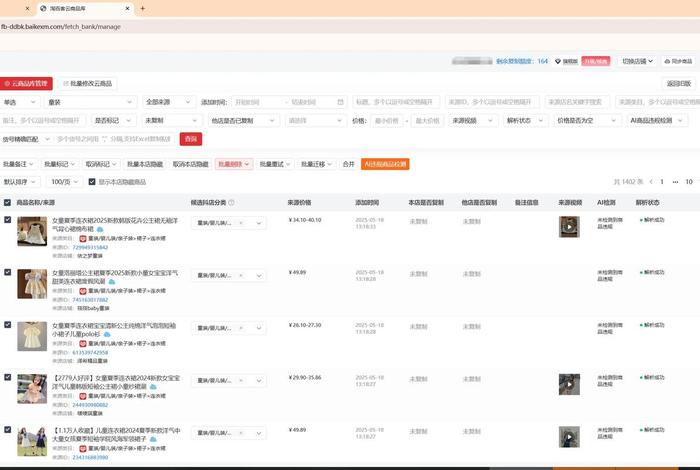Open thumbnail of ¥34.10-40.10 dress product
The height and width of the screenshot is (470, 700).
pyautogui.click(x=32, y=231)
